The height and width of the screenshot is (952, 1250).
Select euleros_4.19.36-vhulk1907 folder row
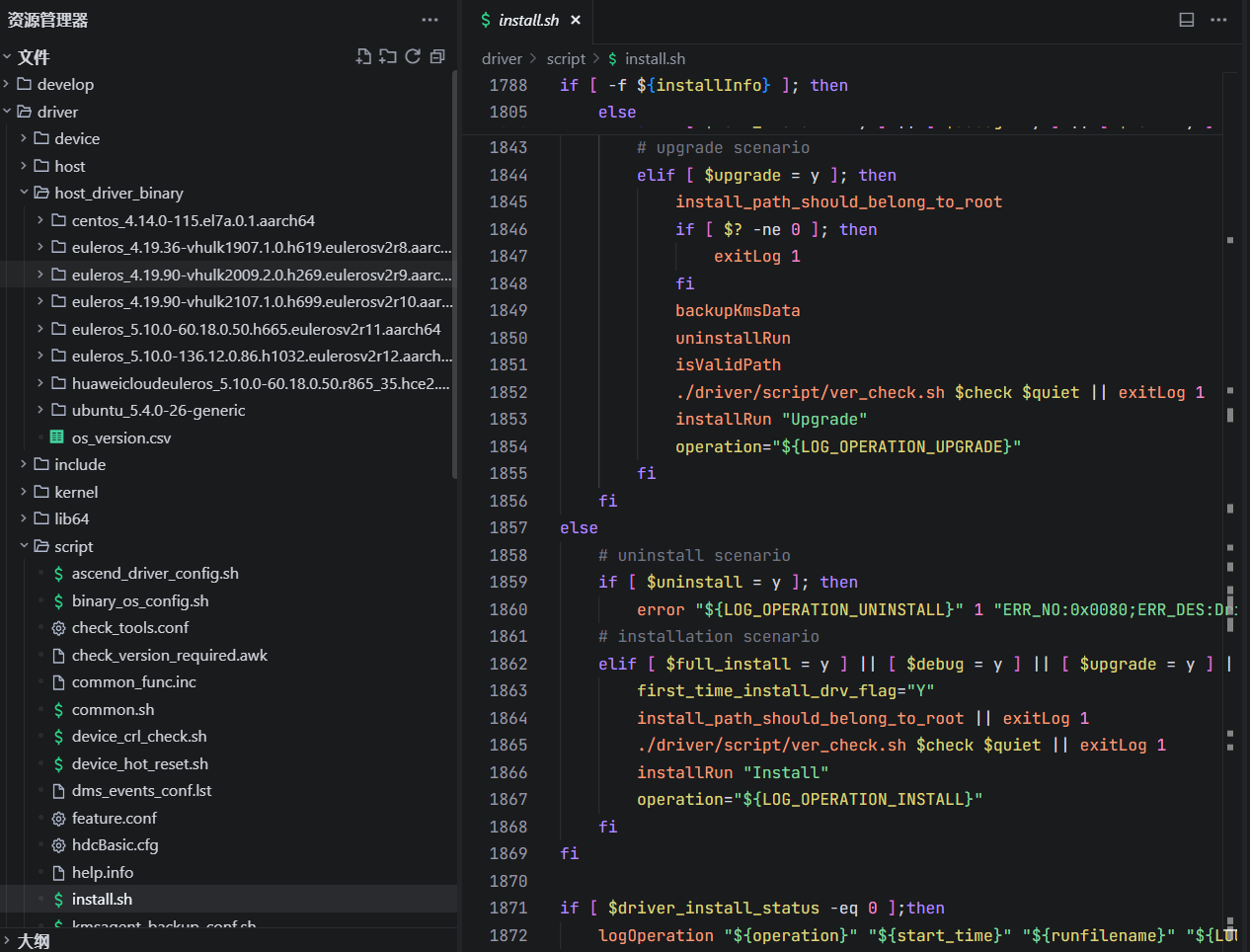(228, 248)
